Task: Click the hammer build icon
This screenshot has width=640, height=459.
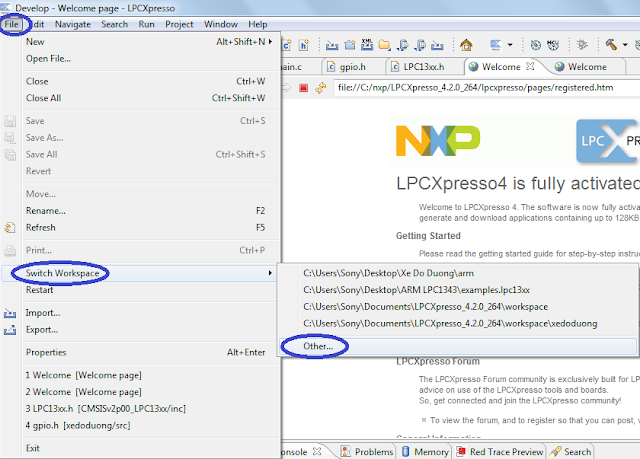Action: coord(611,44)
